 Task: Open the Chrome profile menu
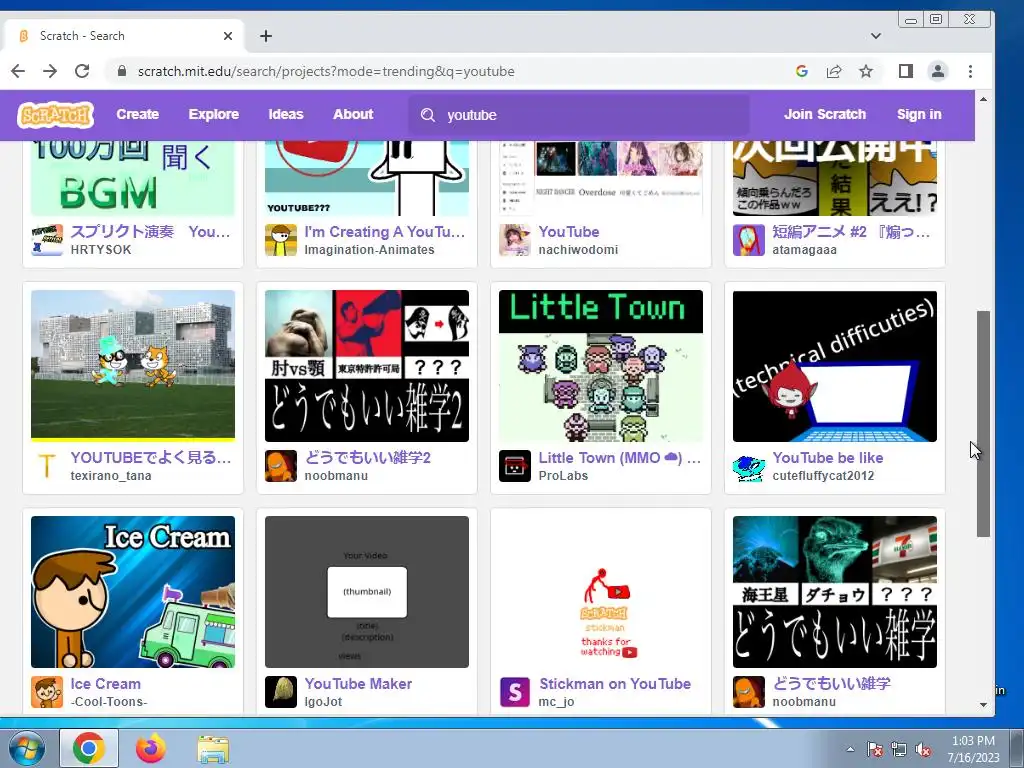click(938, 71)
